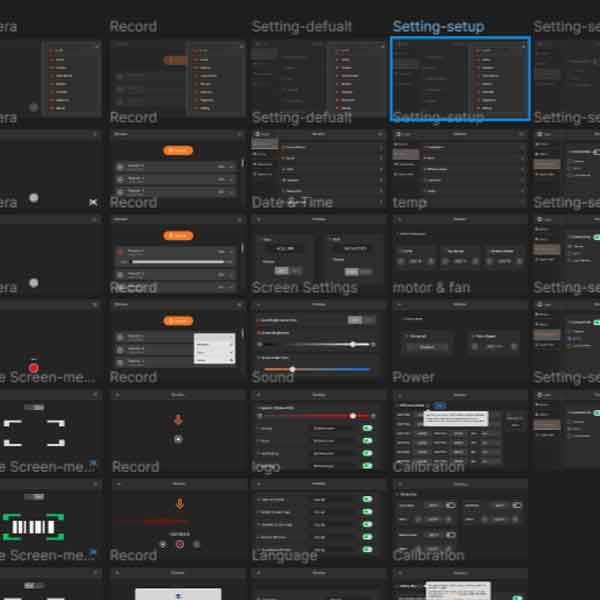Click the right segmented toggle in Date & Time frame
The width and height of the screenshot is (600, 600).
tap(358, 272)
